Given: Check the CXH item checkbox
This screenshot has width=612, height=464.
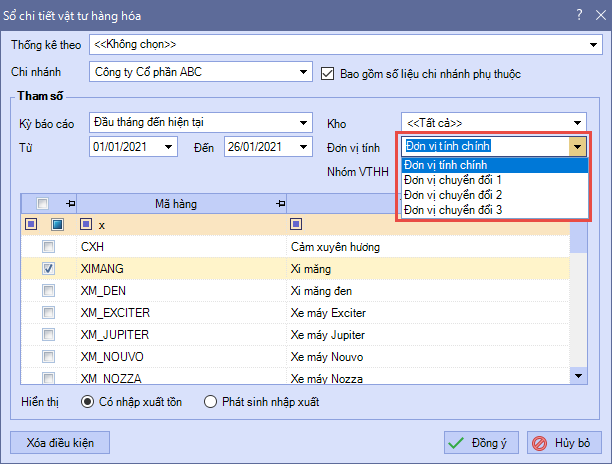Looking at the screenshot, I should [x=48, y=247].
